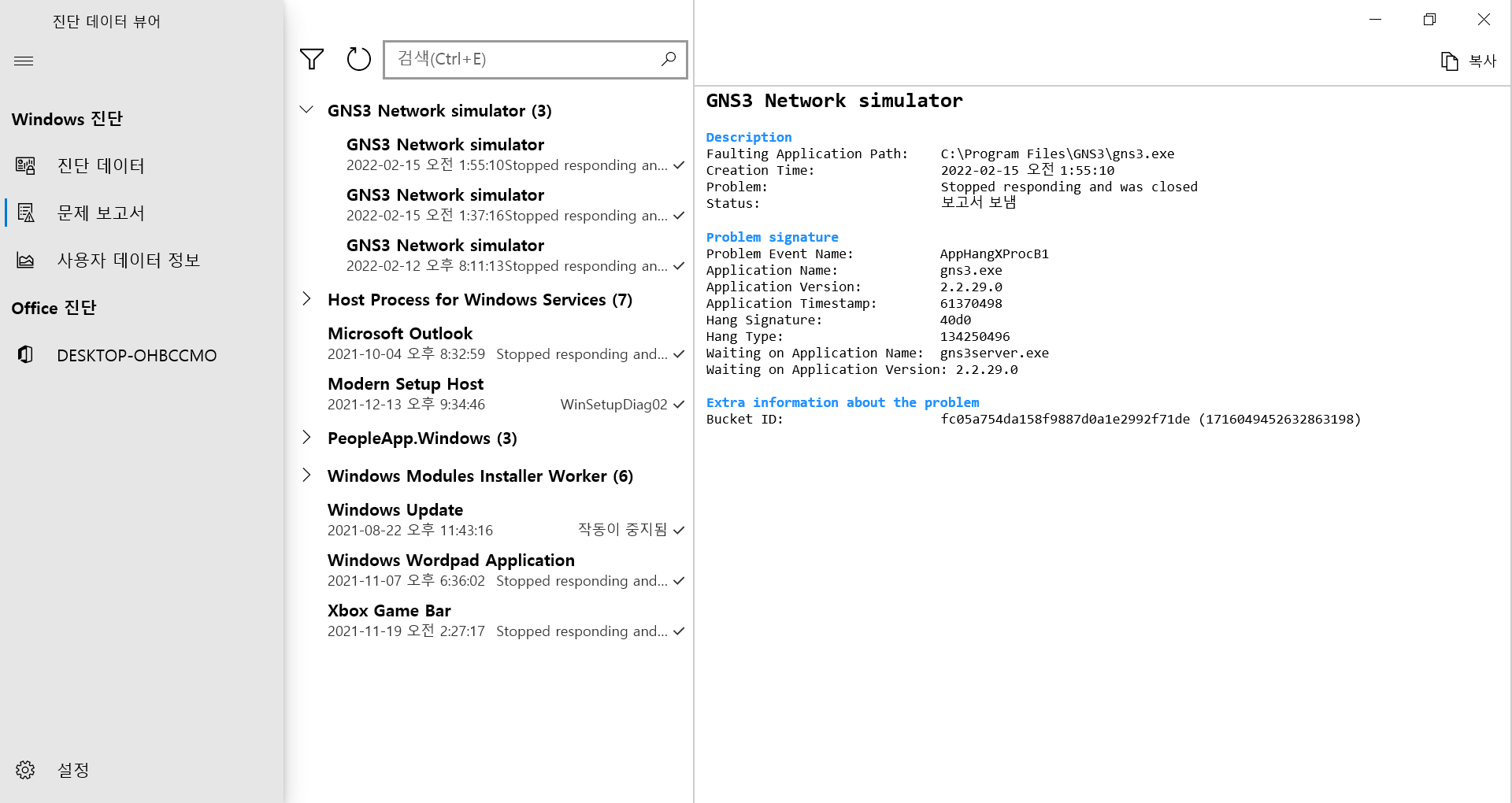Screen dimensions: 1512x803
Task: Select GNS3 report from 오전 1:37:16
Action: (x=515, y=205)
